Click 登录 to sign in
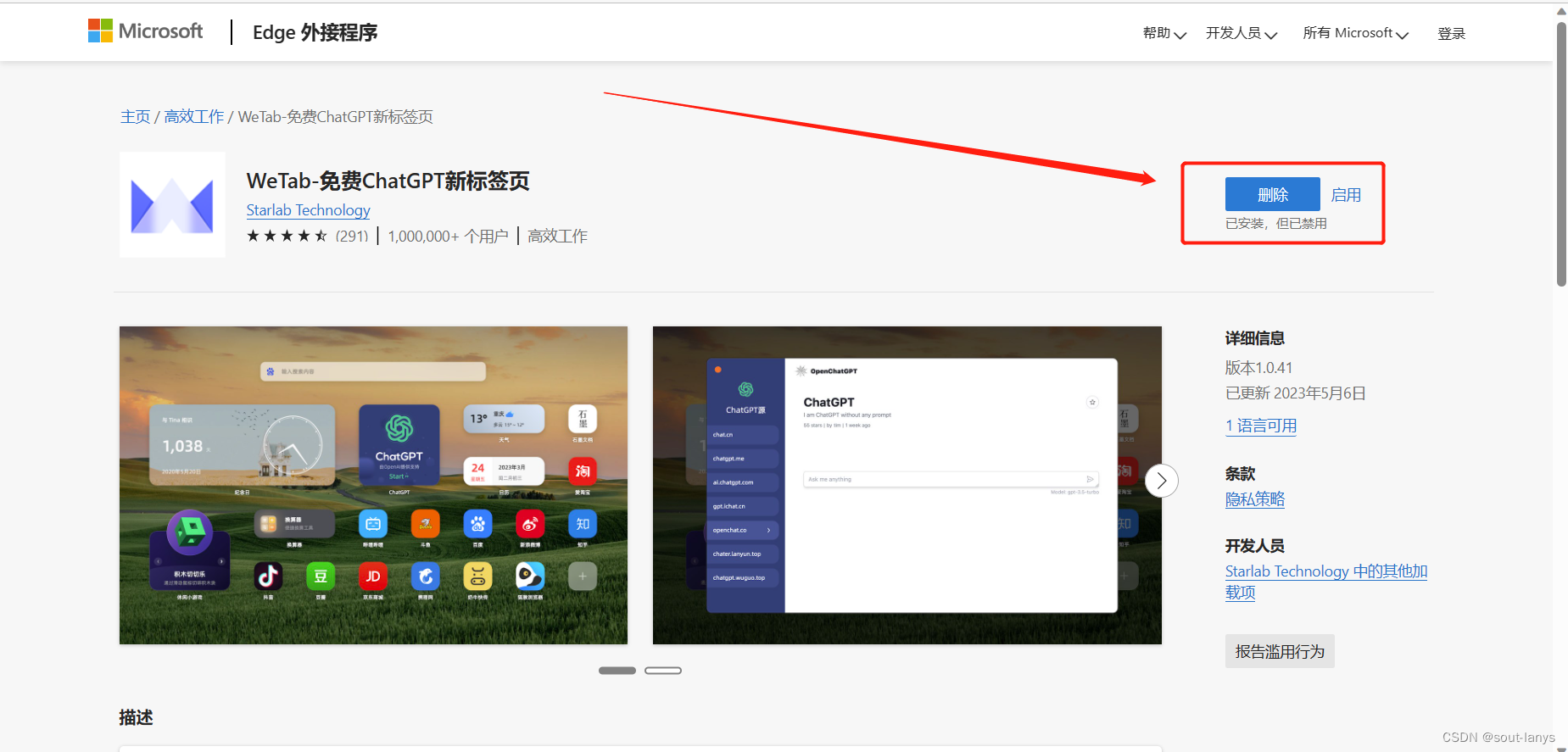Viewport: 1568px width, 752px height. [1451, 33]
